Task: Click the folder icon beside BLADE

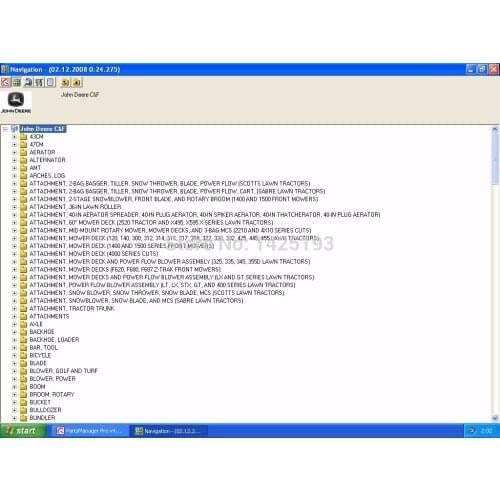Action: pos(23,363)
